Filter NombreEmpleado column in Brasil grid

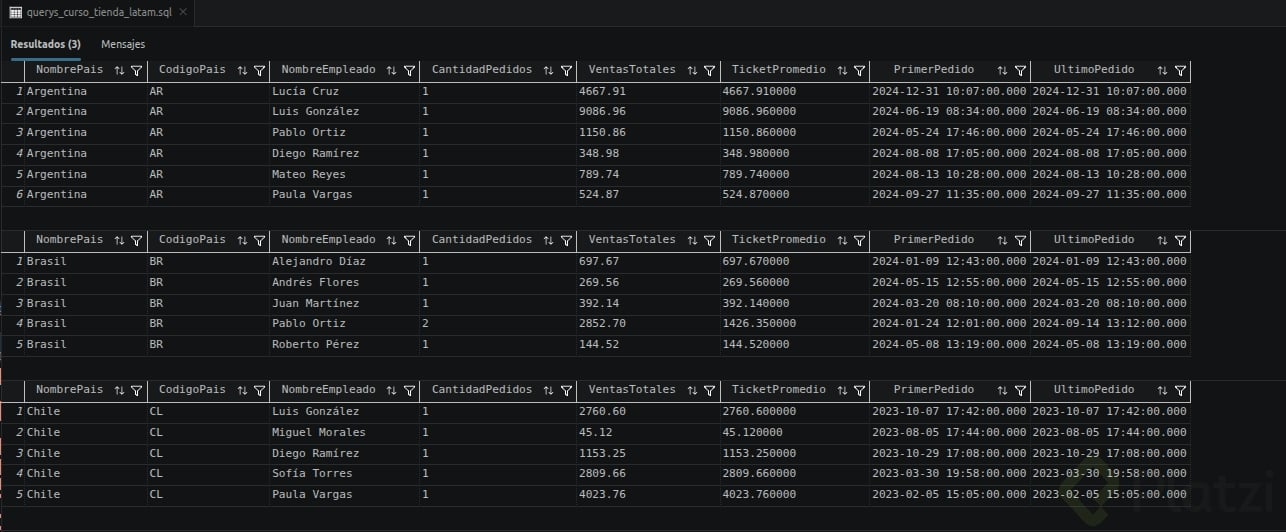[x=409, y=240]
